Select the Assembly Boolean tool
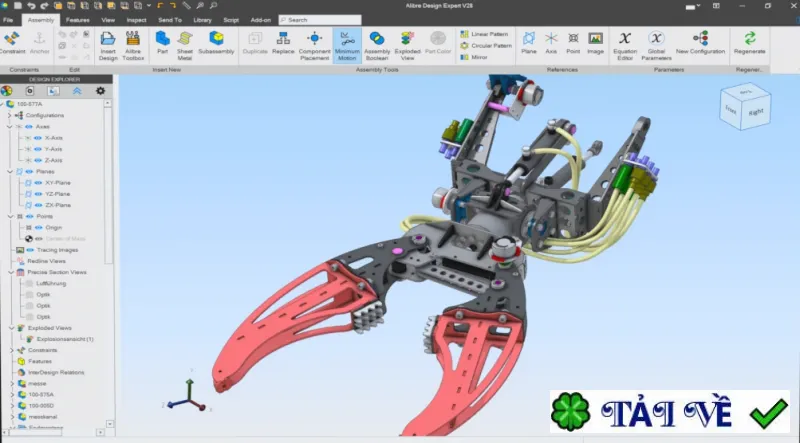The height and width of the screenshot is (443, 800). tap(377, 45)
